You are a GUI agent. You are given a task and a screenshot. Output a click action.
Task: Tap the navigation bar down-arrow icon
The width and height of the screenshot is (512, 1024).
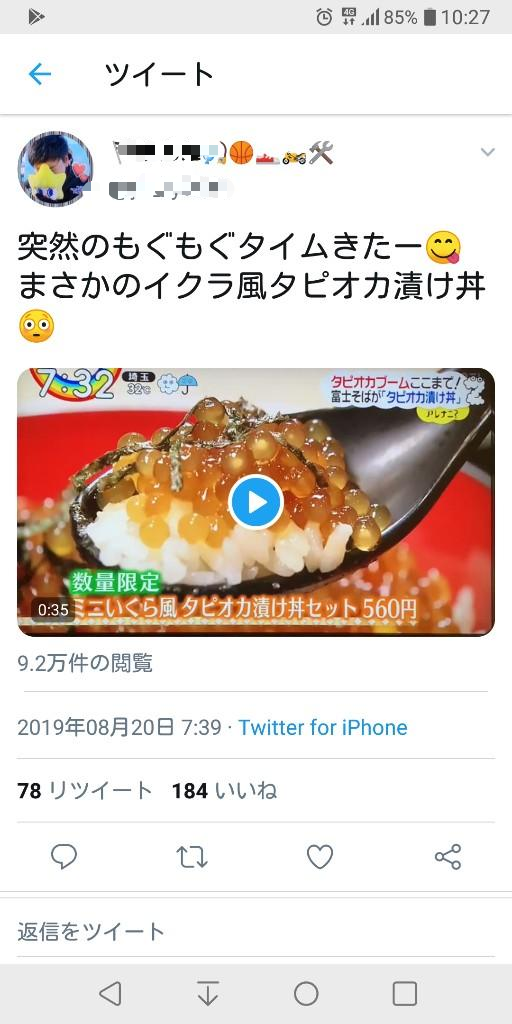click(x=208, y=994)
